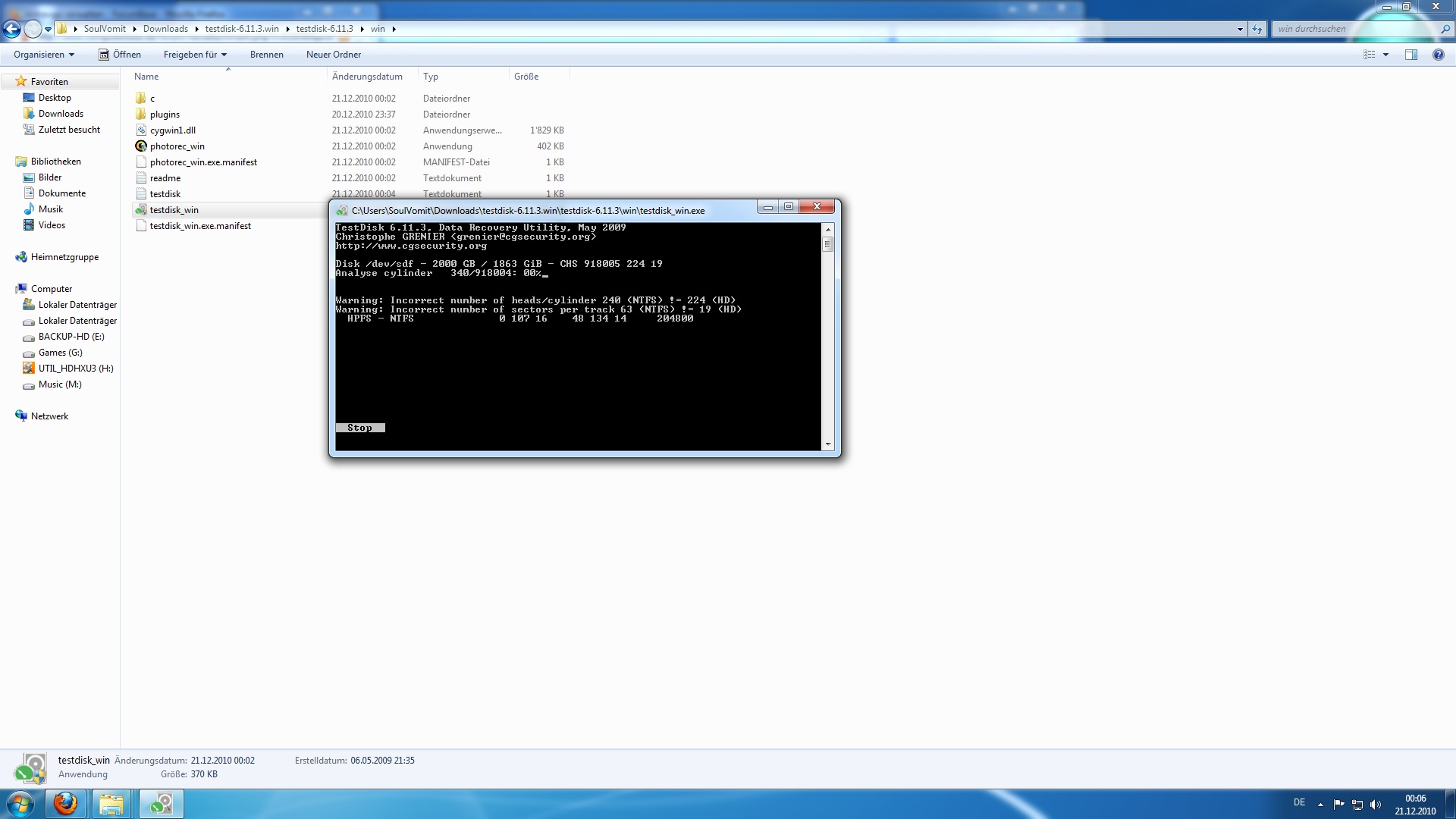Select Bibliotheken in the navigation pane
Screen dimensions: 1456x819
[x=55, y=162]
